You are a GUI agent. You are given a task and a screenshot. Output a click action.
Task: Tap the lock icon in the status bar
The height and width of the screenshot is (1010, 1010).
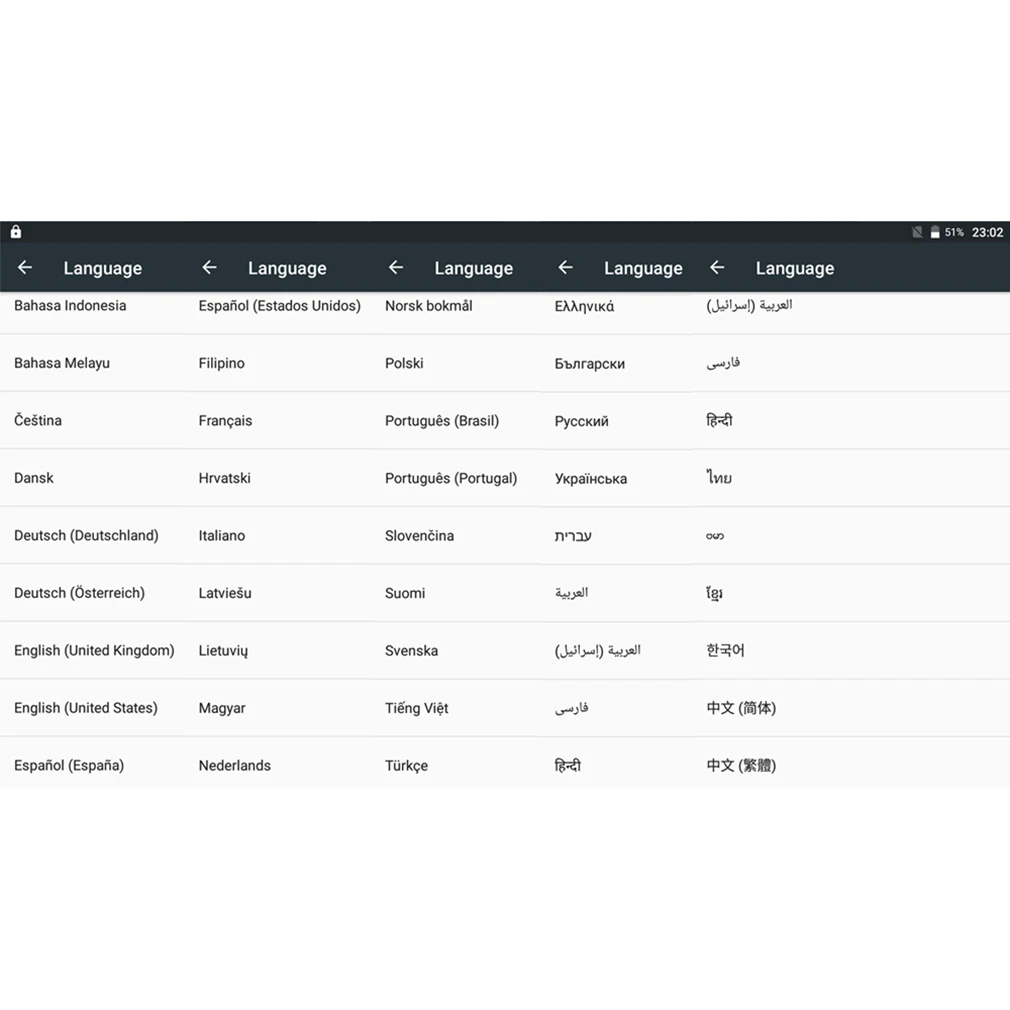pyautogui.click(x=16, y=232)
